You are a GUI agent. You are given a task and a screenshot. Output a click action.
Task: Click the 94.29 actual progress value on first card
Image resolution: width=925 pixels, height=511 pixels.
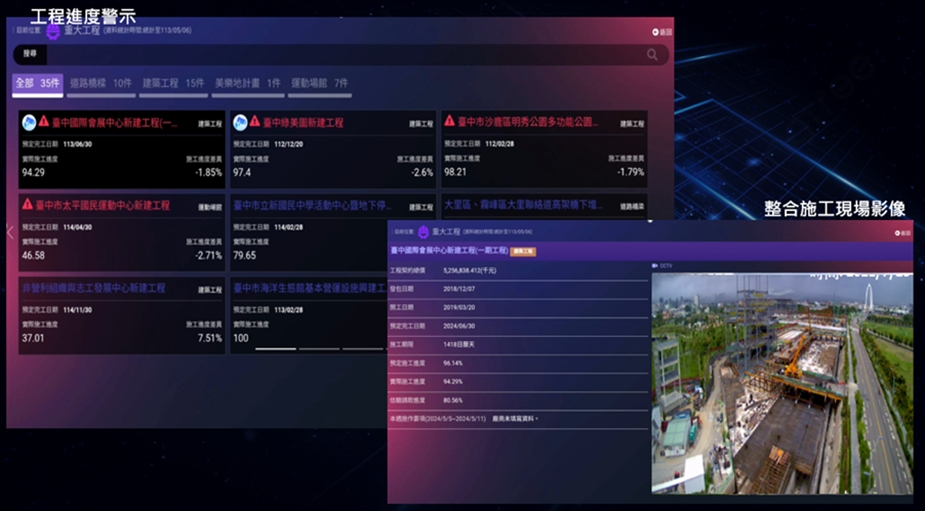34,173
